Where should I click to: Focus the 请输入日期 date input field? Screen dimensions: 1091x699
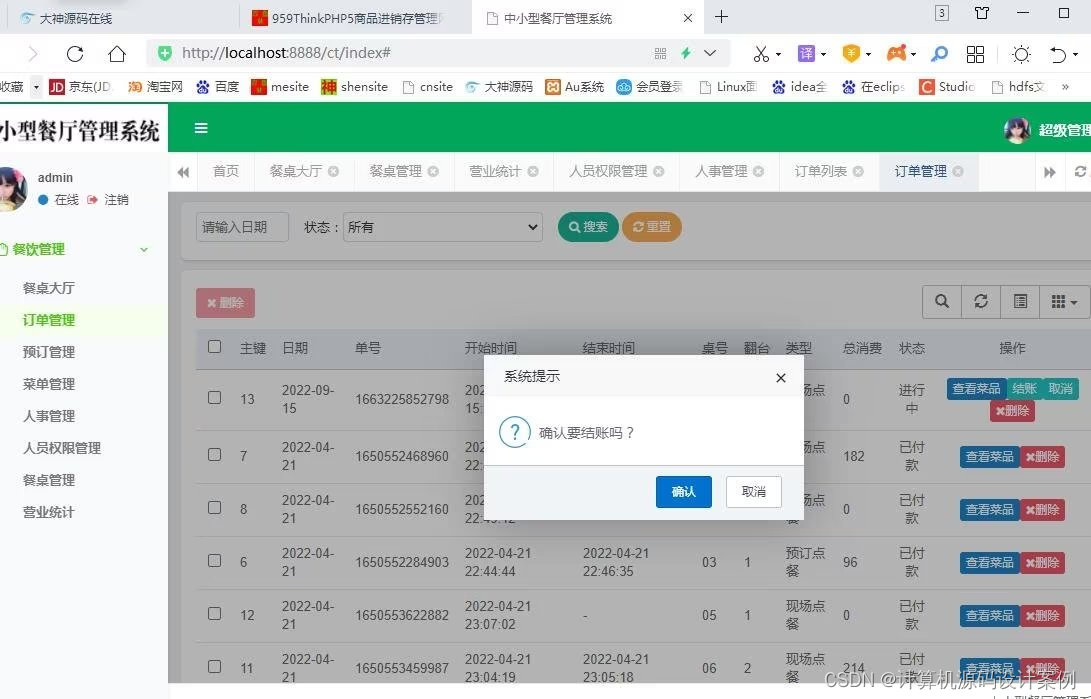[242, 227]
